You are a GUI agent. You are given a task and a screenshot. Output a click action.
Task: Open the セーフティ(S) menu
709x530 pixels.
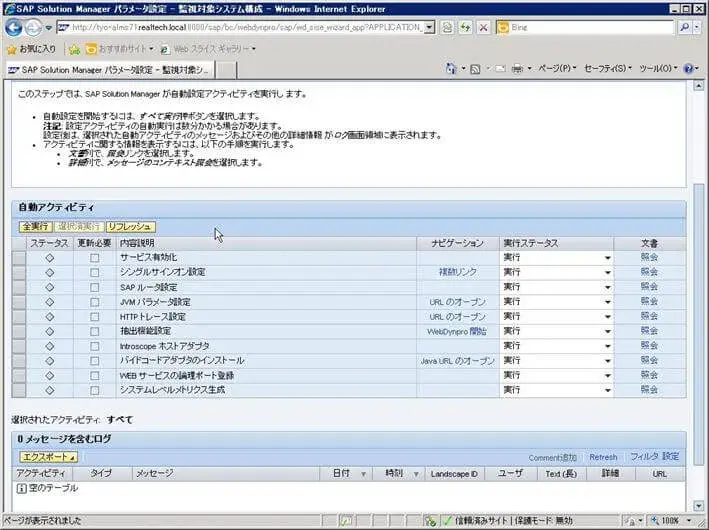[608, 68]
